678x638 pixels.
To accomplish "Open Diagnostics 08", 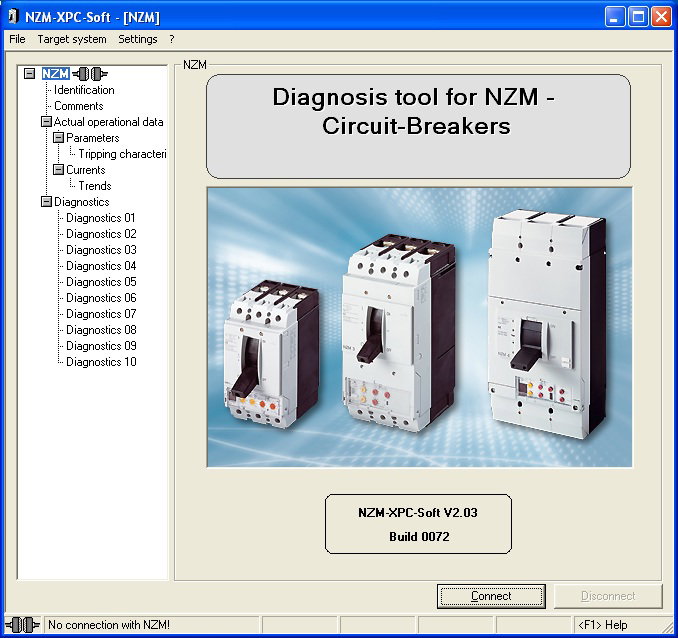I will (101, 330).
